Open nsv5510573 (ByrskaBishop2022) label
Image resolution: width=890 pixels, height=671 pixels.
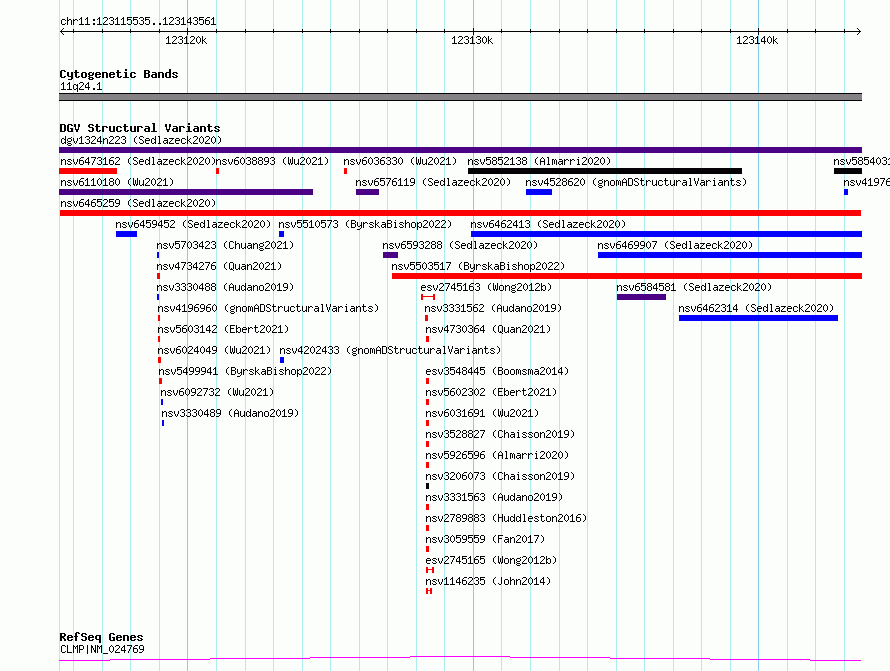[366, 224]
